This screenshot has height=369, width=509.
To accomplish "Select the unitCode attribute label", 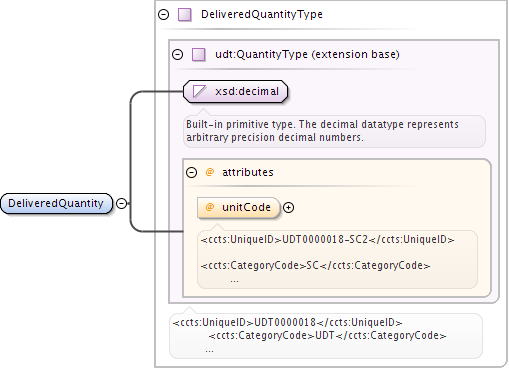I will tap(246, 207).
